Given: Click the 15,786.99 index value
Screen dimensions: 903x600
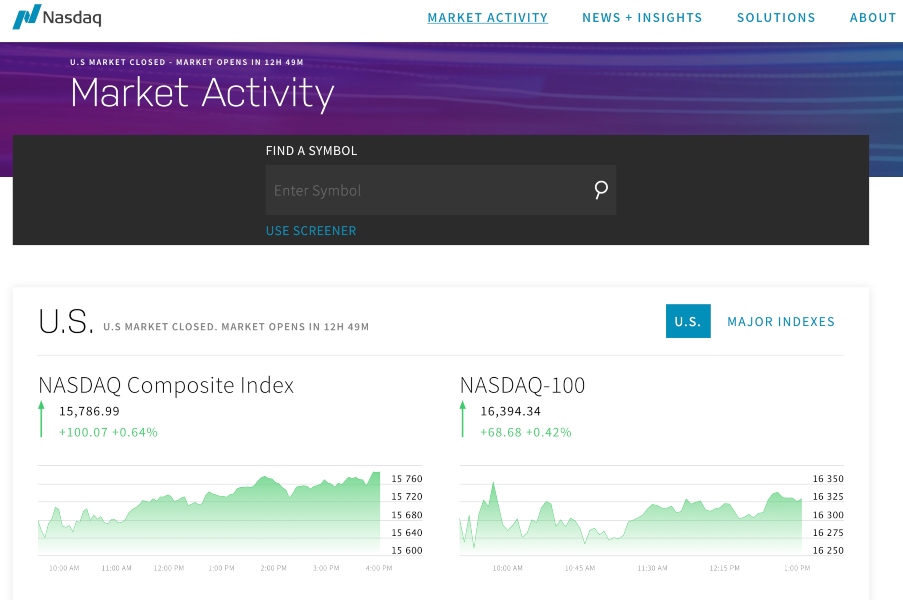Looking at the screenshot, I should pyautogui.click(x=89, y=411).
